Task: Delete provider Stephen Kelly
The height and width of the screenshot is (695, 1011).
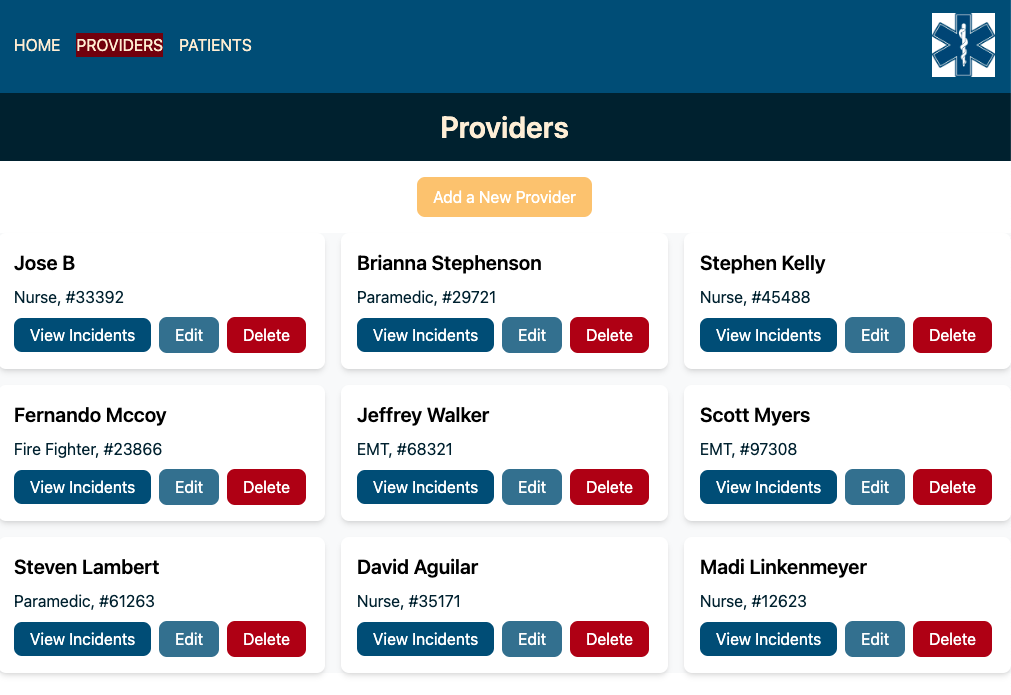Action: pos(952,335)
